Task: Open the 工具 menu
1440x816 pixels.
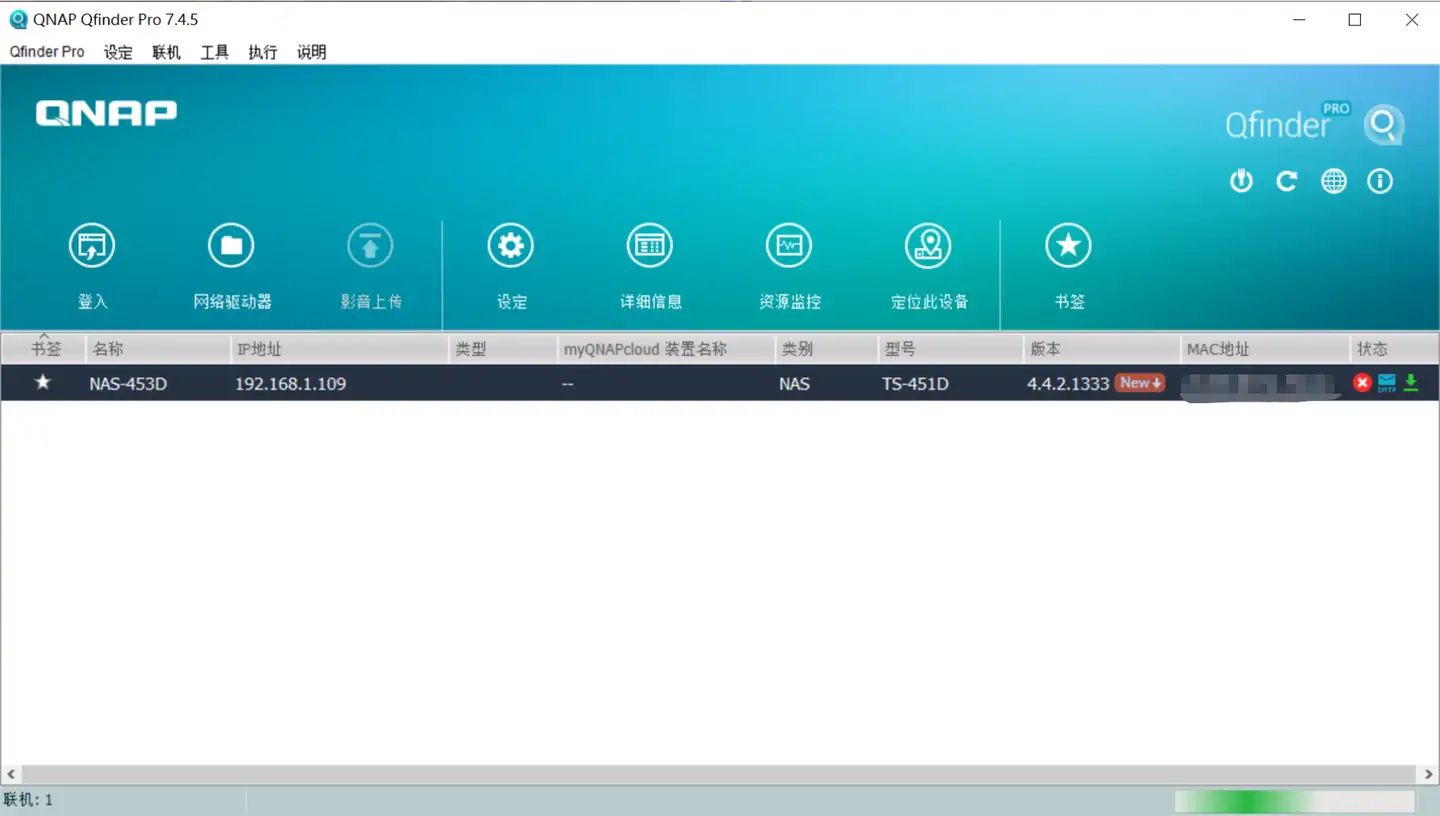Action: coord(214,52)
